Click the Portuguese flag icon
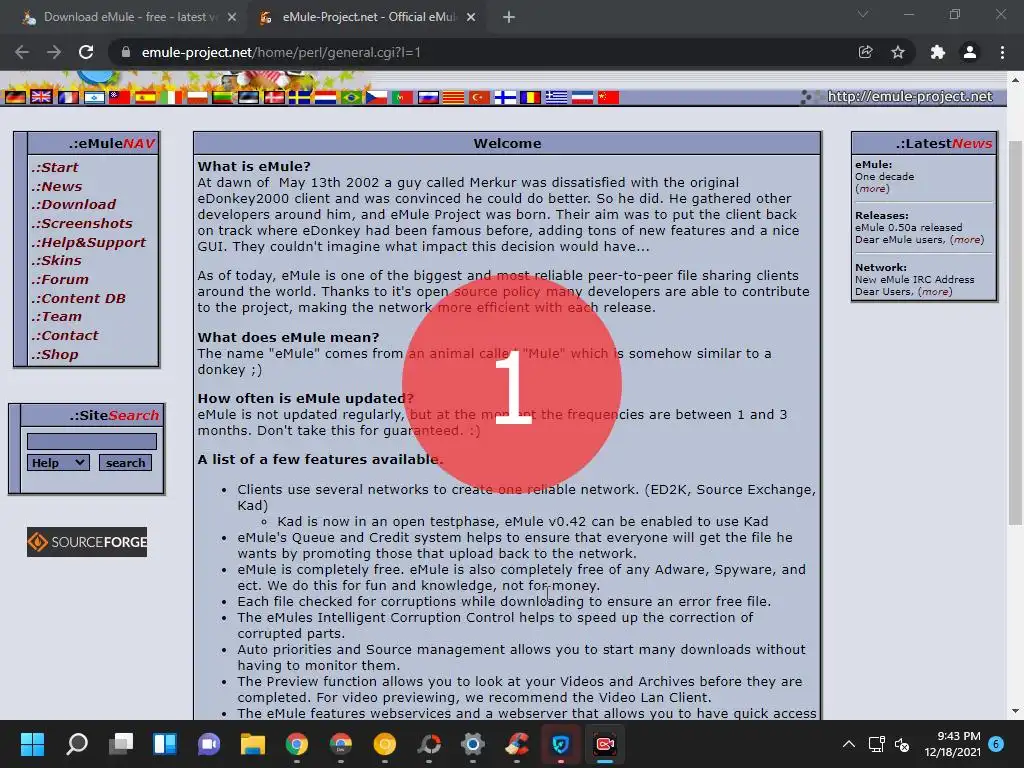The height and width of the screenshot is (768, 1024). pyautogui.click(x=402, y=97)
